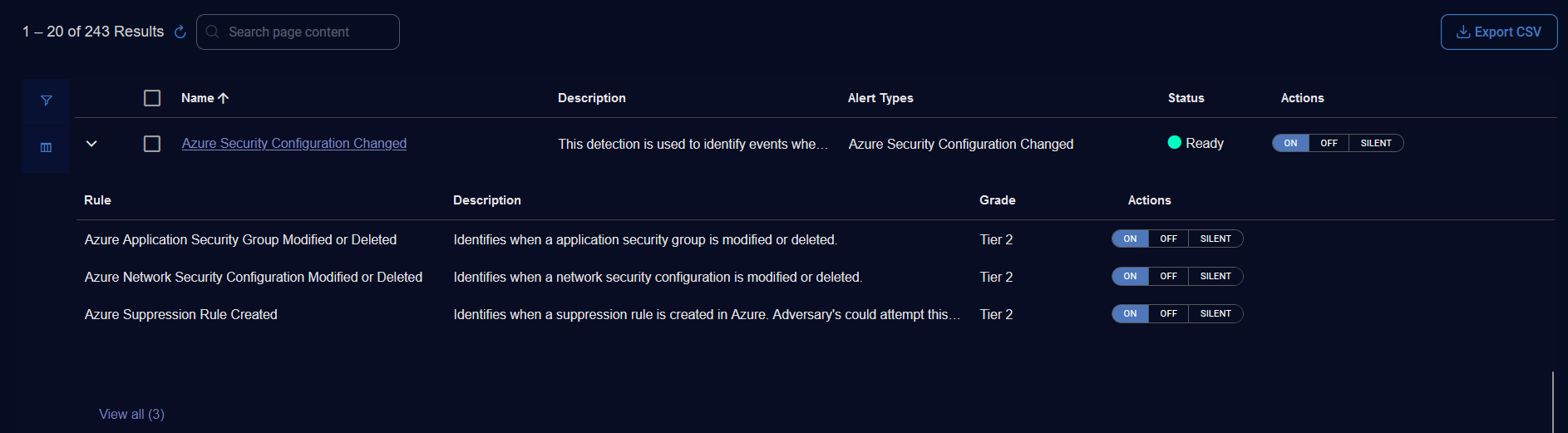
Task: Click the vertical scrollbar at right edge
Action: 1552,401
